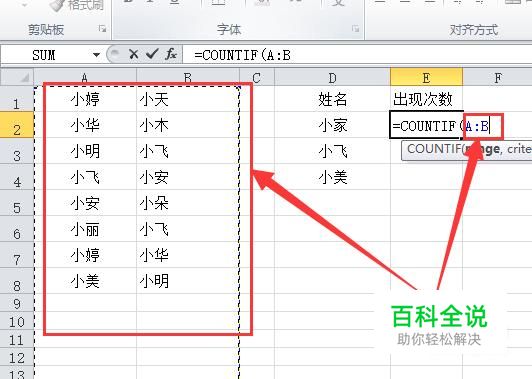Click the 姓名 header cell in column D

(x=332, y=99)
